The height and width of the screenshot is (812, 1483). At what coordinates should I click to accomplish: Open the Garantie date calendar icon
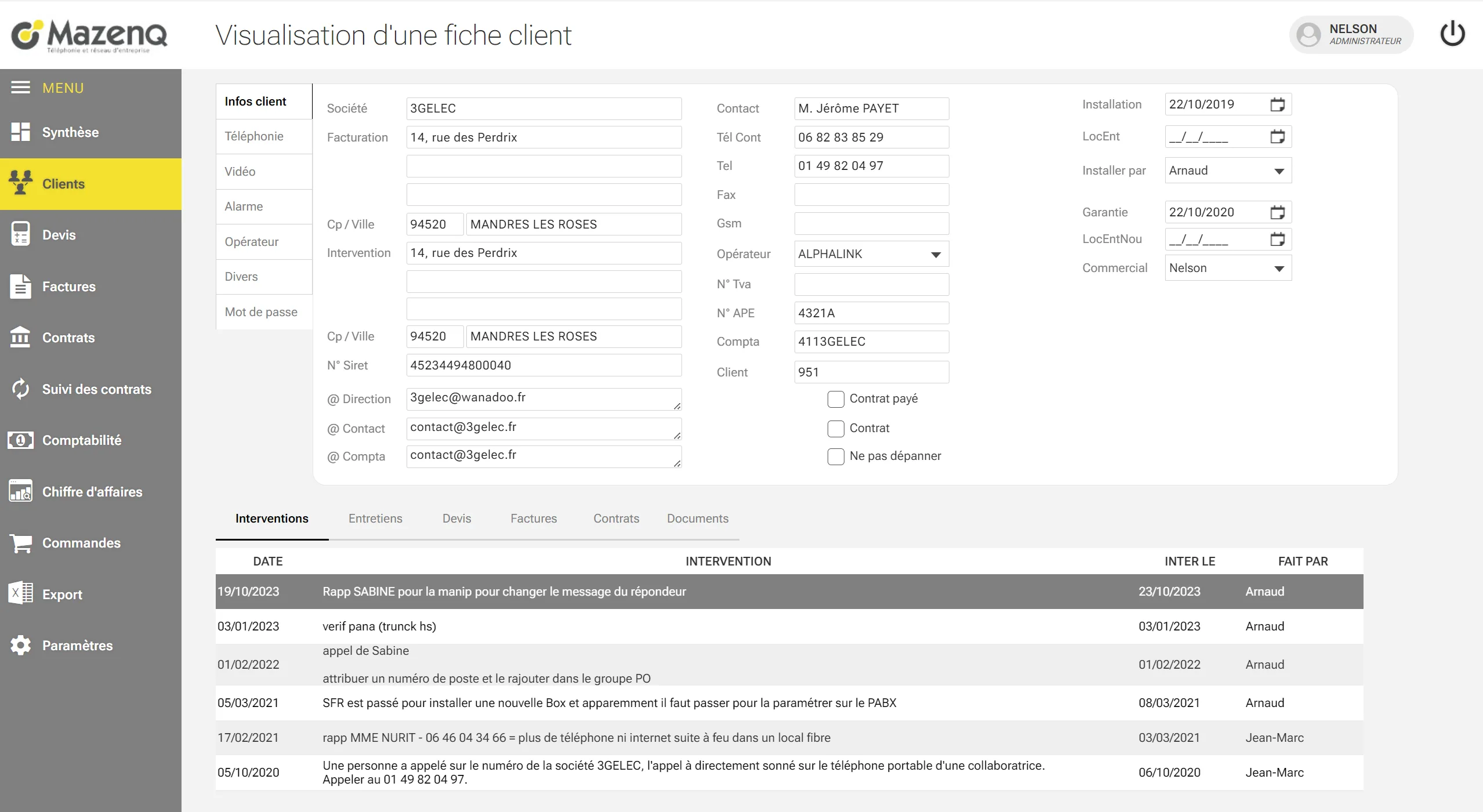[1277, 212]
